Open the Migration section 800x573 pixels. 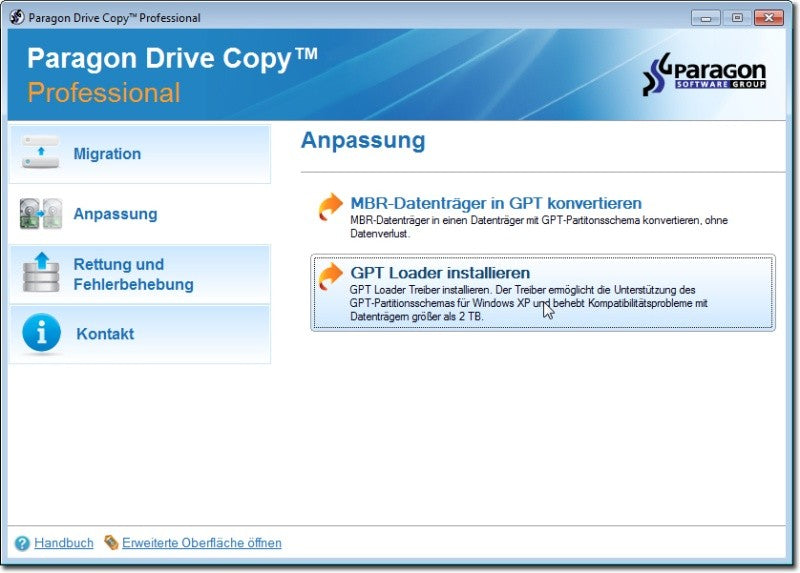click(x=140, y=154)
